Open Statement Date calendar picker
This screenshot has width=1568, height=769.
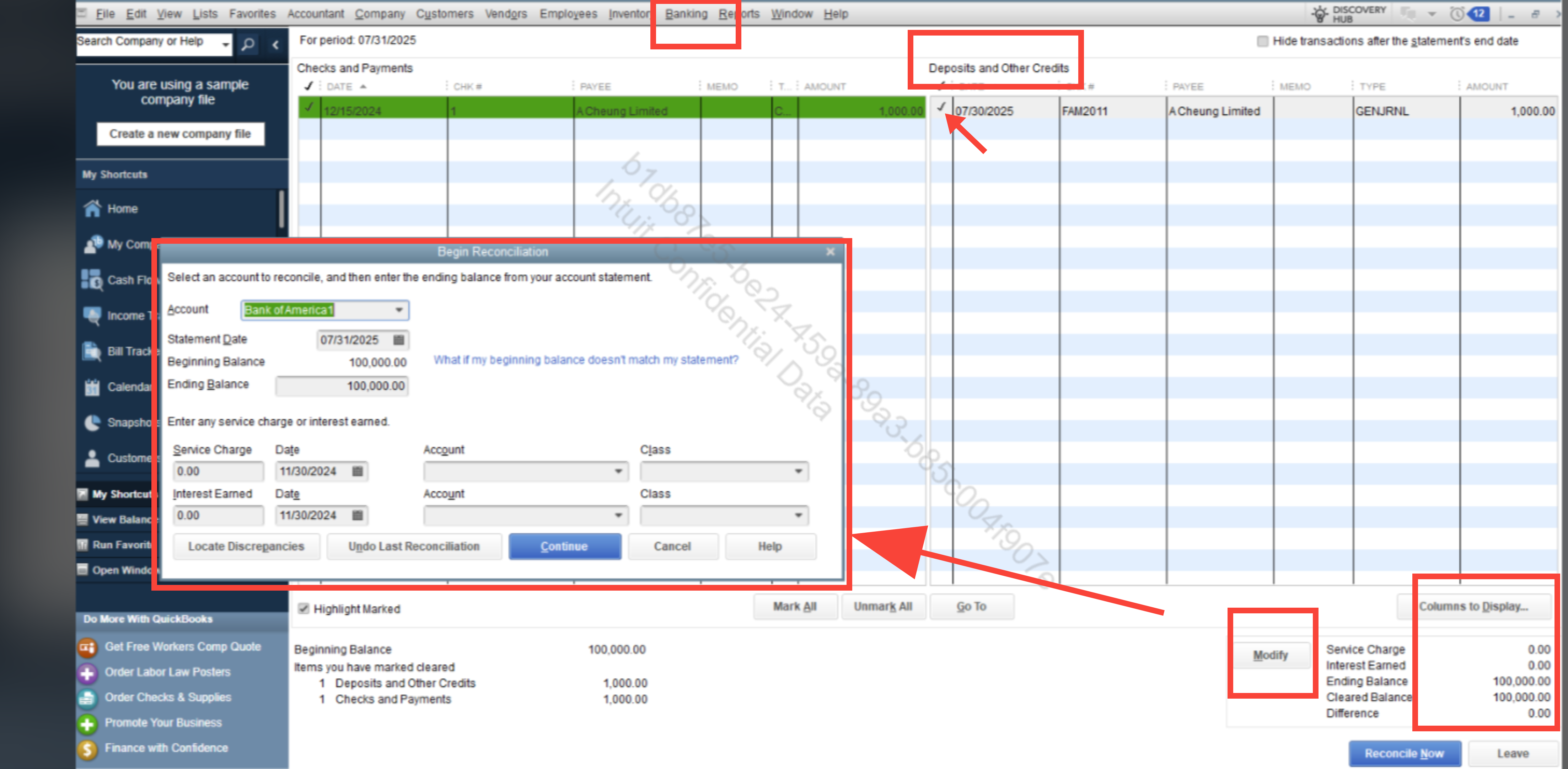pyautogui.click(x=399, y=340)
